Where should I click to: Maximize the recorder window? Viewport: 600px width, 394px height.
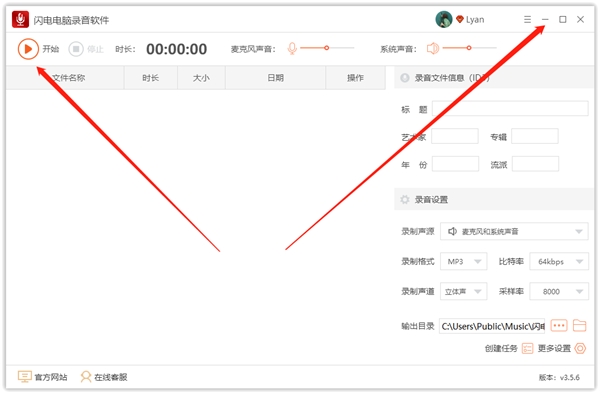[562, 20]
